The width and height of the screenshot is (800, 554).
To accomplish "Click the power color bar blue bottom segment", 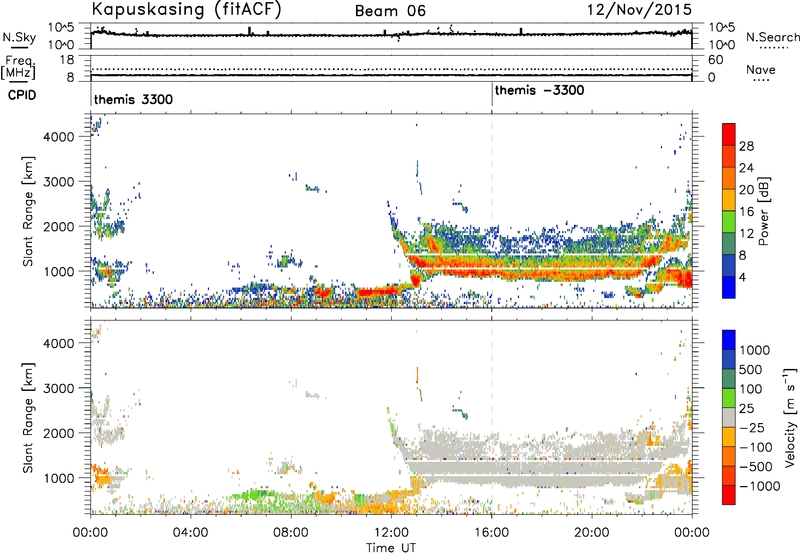I will pyautogui.click(x=729, y=287).
